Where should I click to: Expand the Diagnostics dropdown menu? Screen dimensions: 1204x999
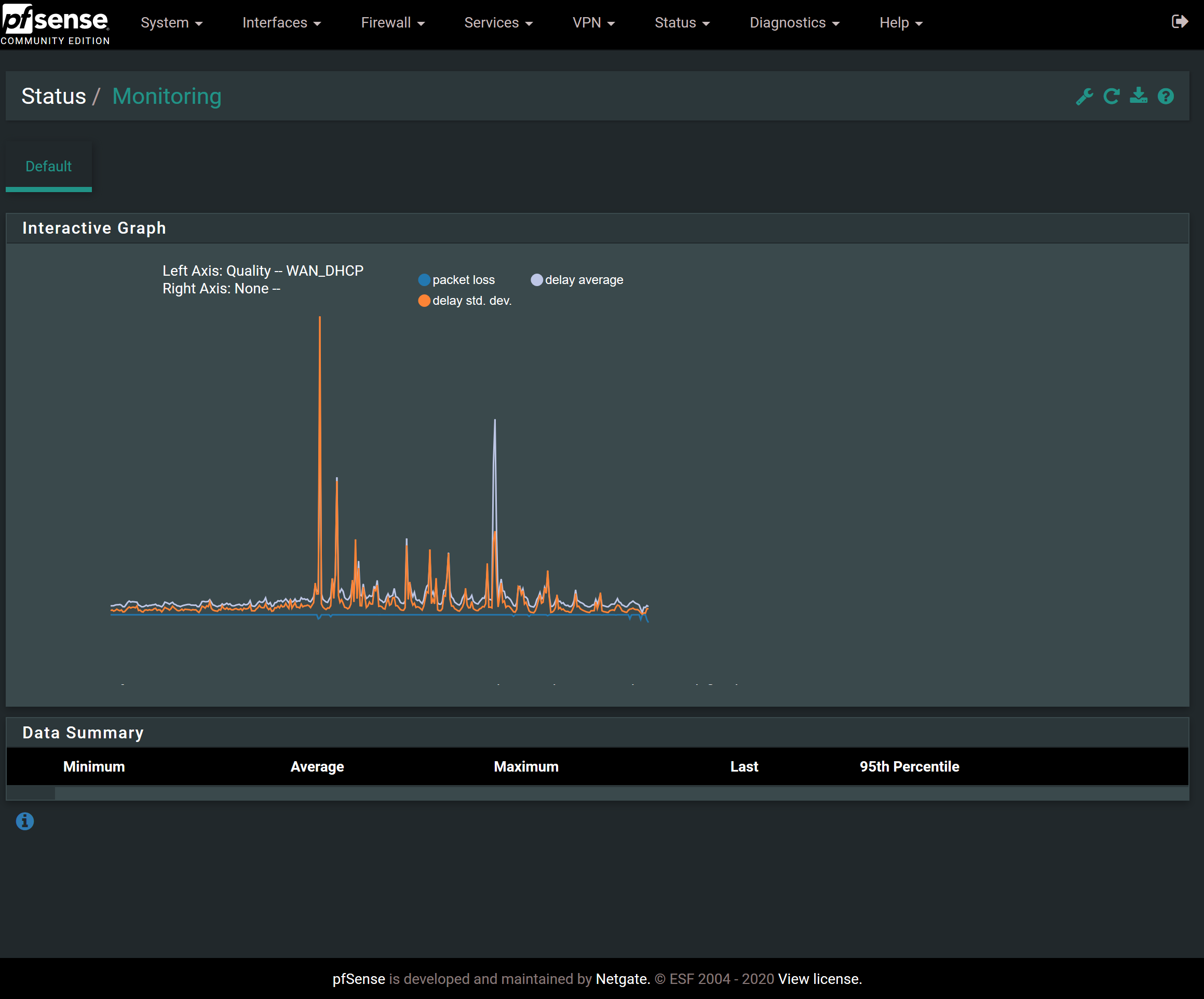click(794, 23)
